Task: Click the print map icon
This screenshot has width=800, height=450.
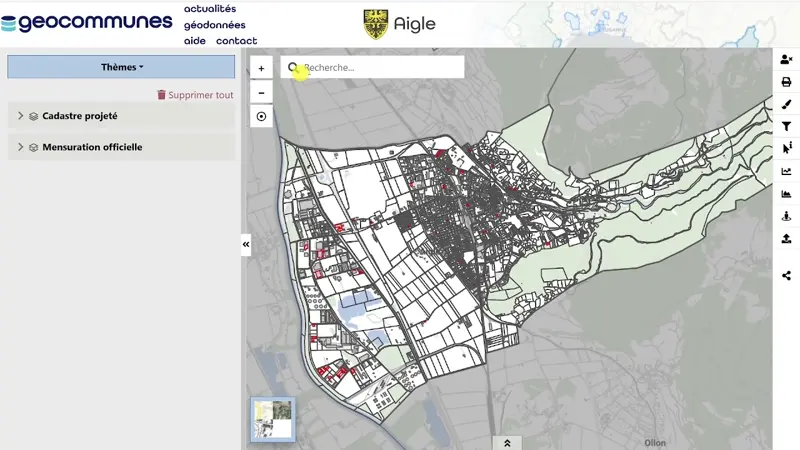Action: coord(786,82)
